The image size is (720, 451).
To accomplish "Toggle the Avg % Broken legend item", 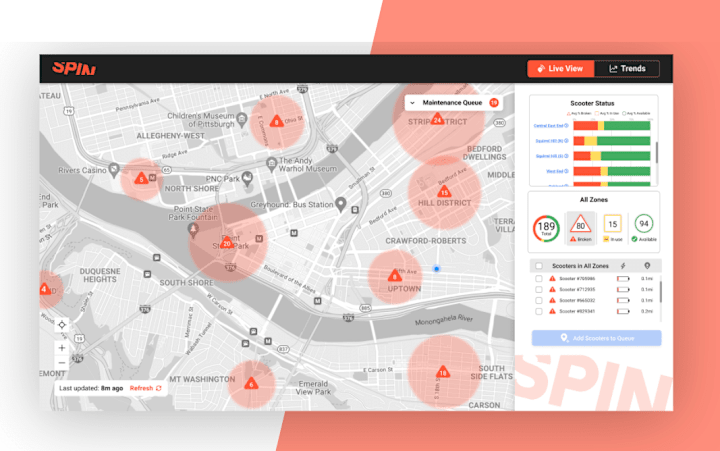I will click(x=579, y=113).
